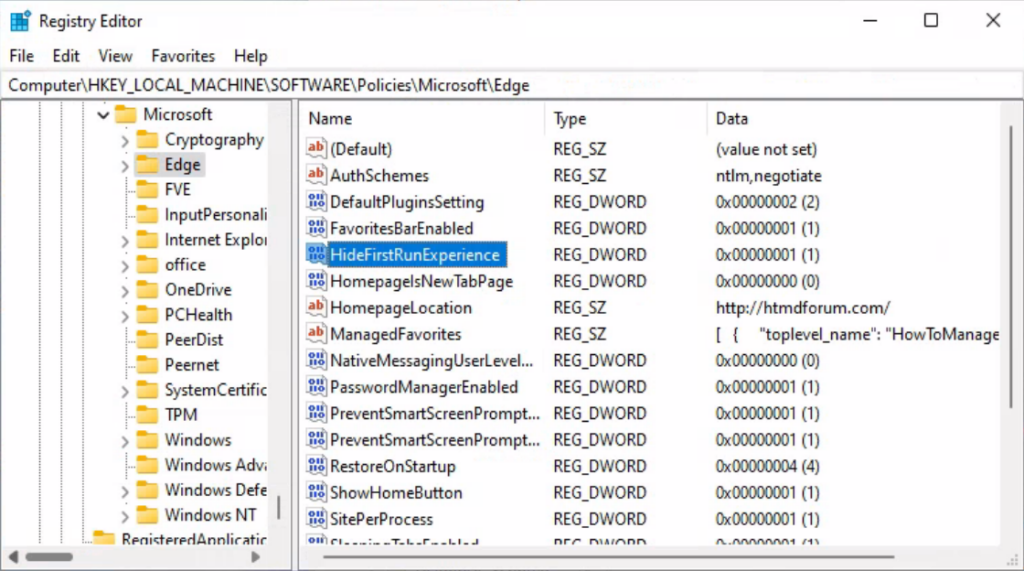Click the string icon beside (Default) value
The width and height of the screenshot is (1024, 571).
tap(316, 148)
